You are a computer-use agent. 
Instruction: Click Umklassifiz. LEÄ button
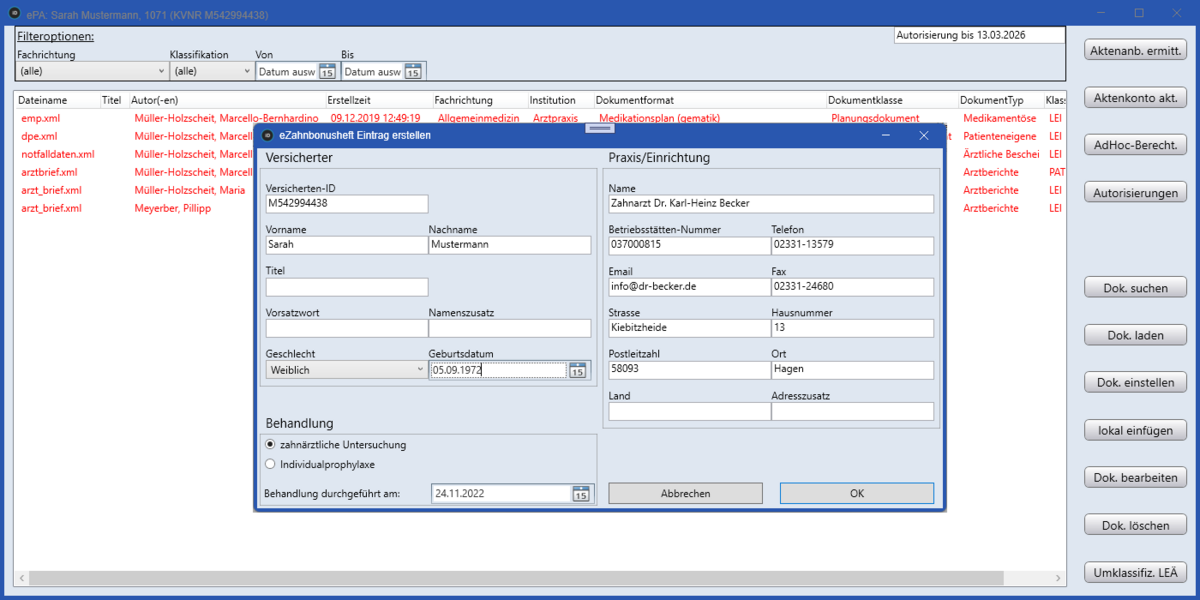click(x=1135, y=573)
